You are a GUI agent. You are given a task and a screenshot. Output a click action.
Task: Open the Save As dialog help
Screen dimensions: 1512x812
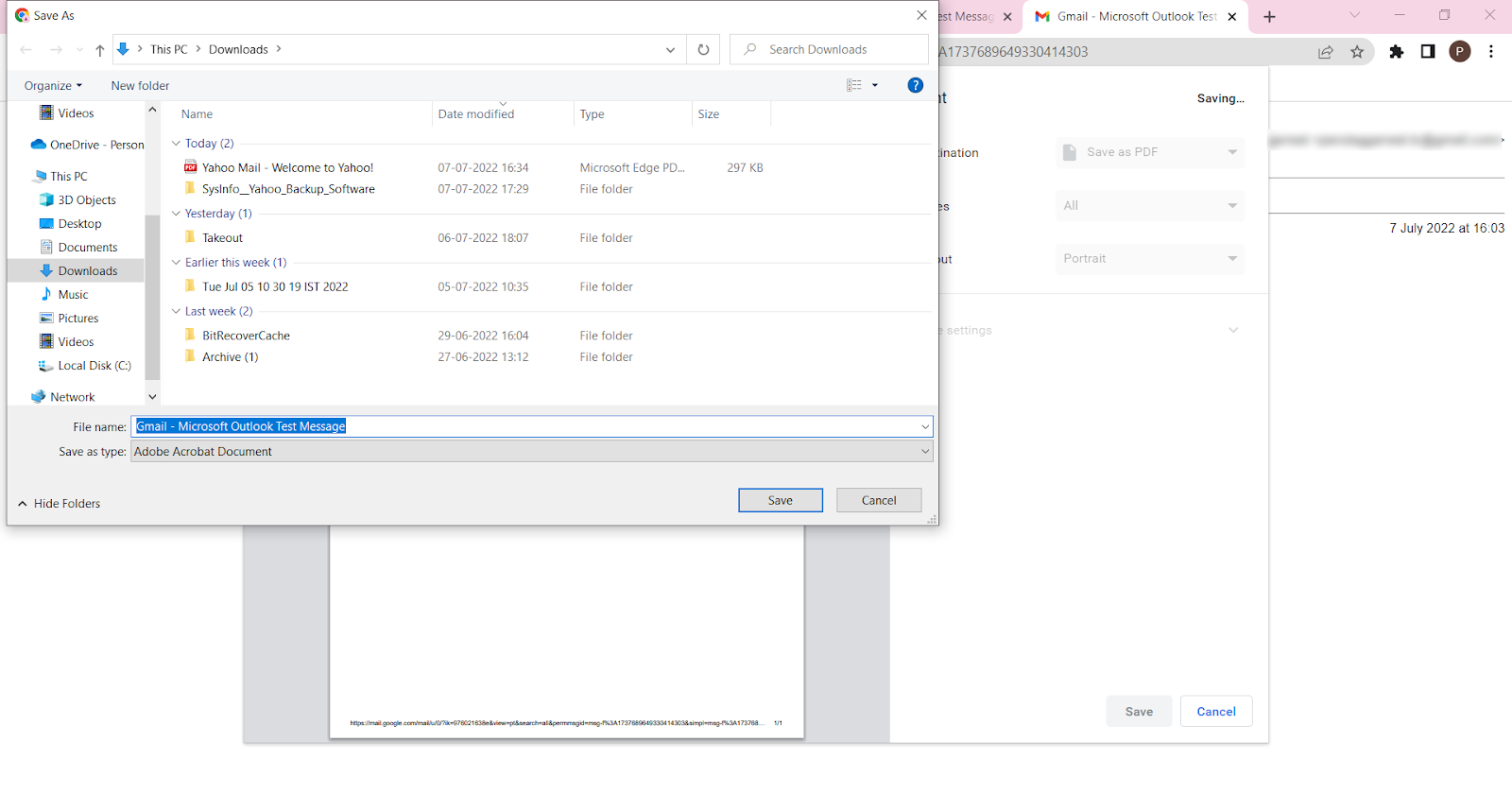pyautogui.click(x=915, y=85)
